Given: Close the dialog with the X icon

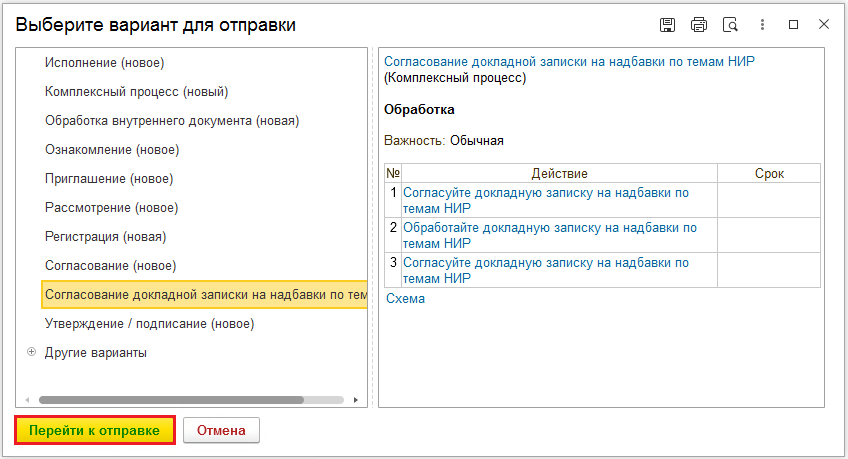Looking at the screenshot, I should (x=824, y=24).
